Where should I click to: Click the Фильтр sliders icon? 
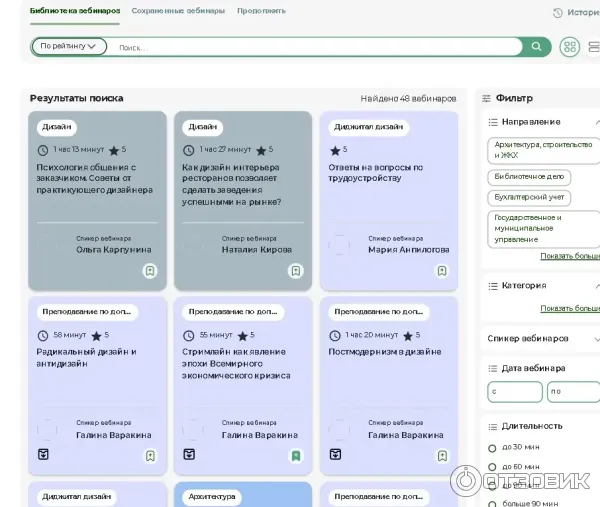coord(486,98)
